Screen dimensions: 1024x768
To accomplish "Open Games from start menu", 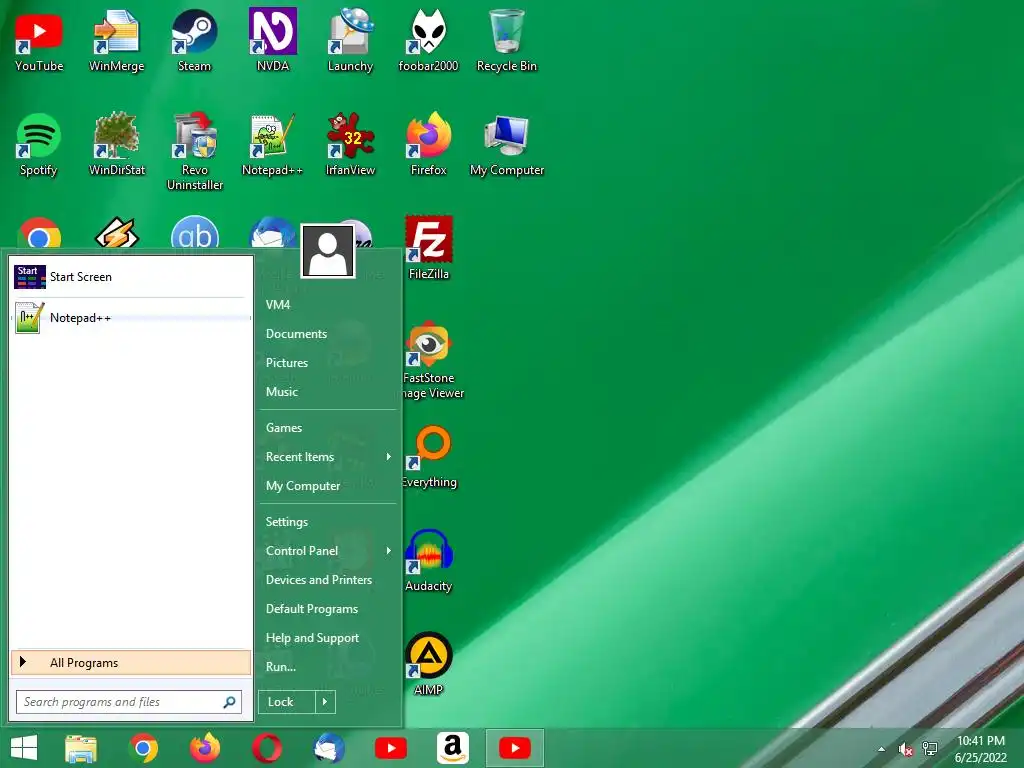I will click(x=283, y=428).
